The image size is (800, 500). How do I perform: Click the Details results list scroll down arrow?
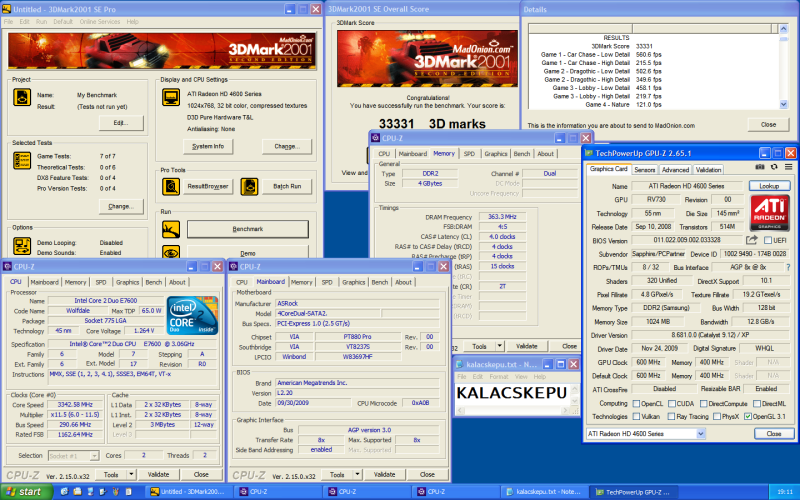pyautogui.click(x=784, y=104)
